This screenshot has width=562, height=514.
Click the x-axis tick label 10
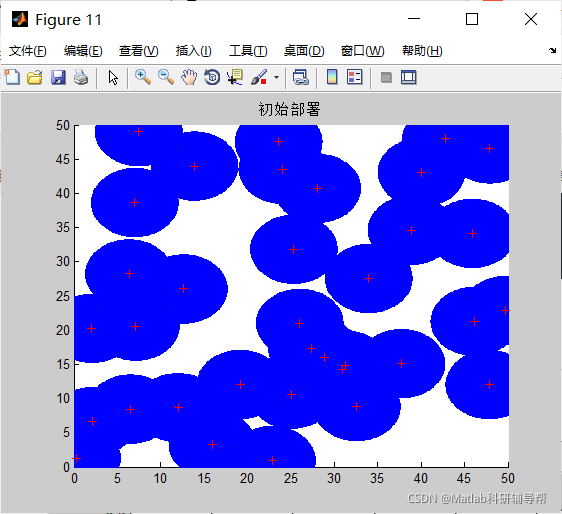(160, 478)
